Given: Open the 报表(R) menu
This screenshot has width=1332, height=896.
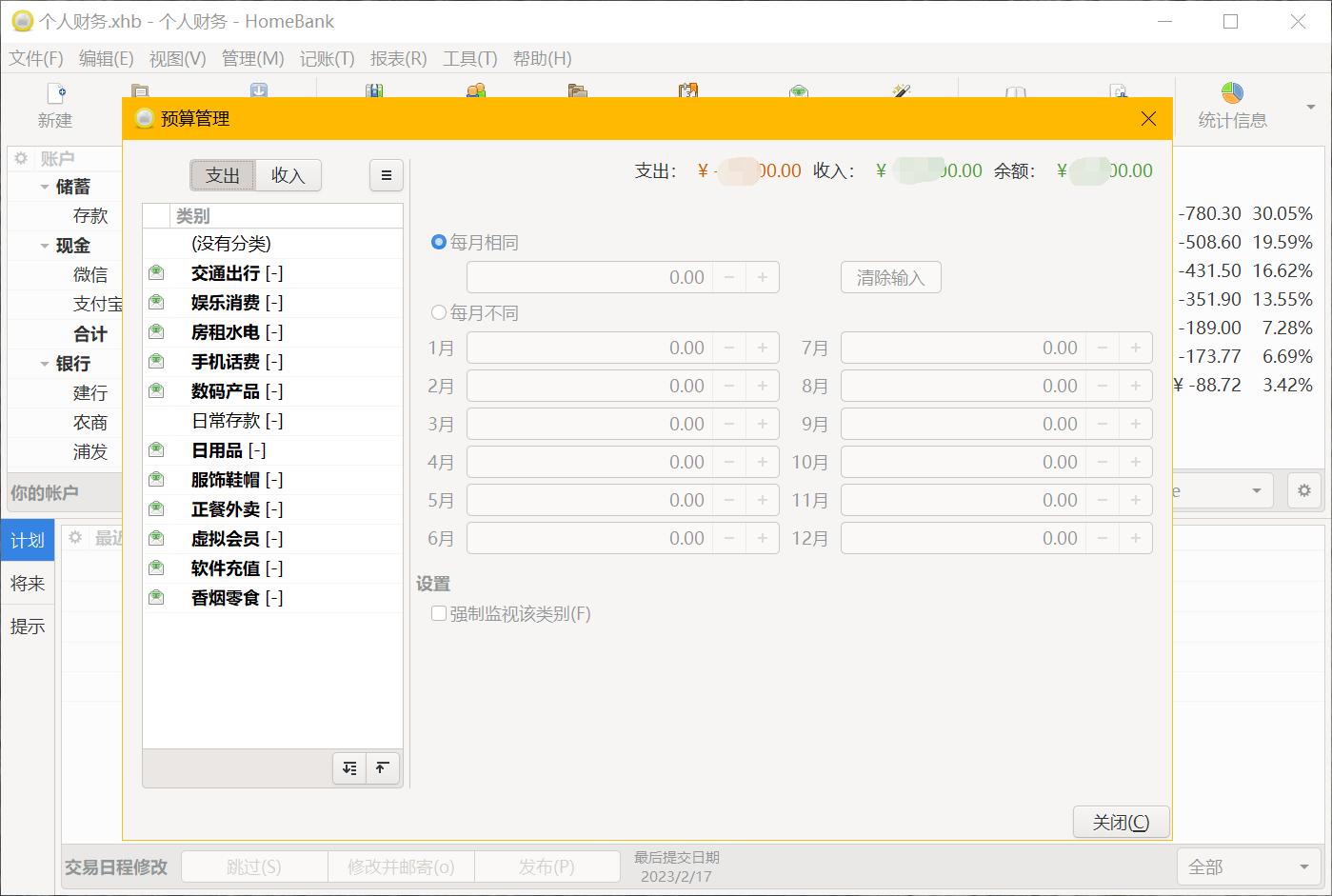Looking at the screenshot, I should coord(398,59).
